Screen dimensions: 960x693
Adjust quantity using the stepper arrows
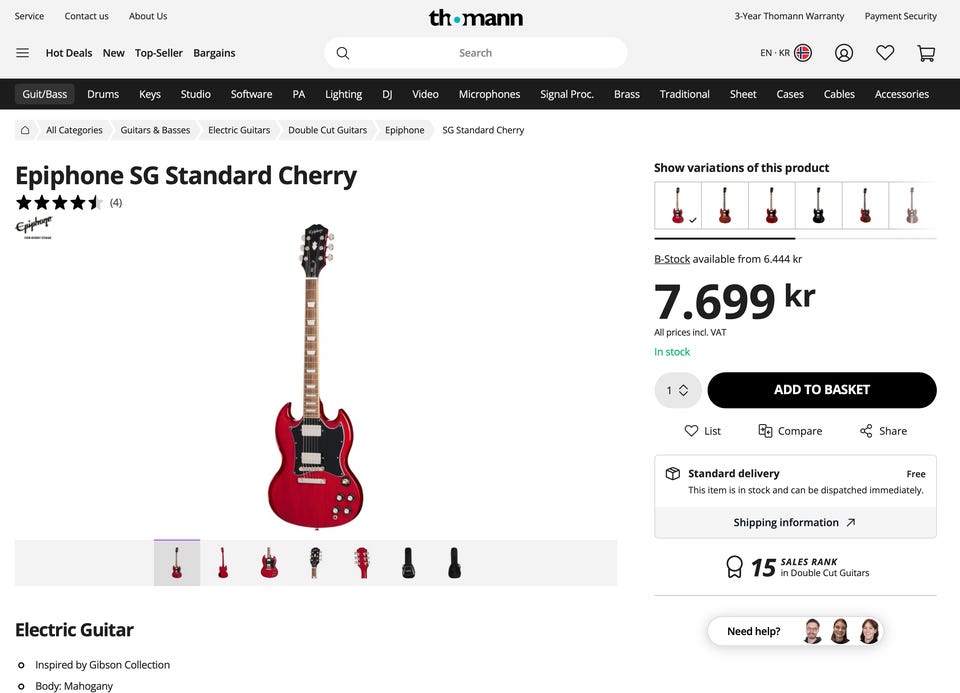[x=683, y=390]
